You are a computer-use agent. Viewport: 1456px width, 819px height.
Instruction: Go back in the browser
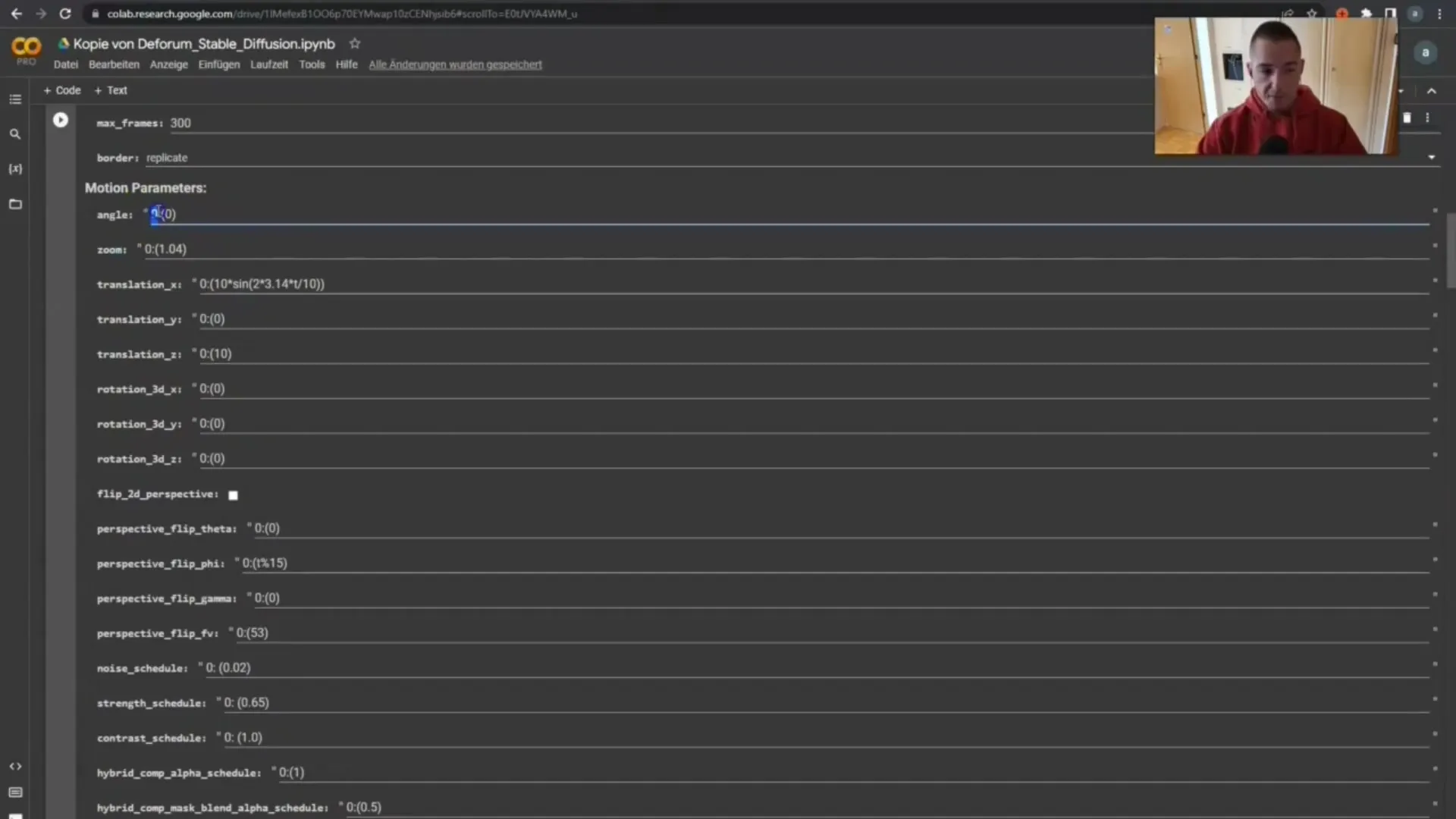point(16,14)
